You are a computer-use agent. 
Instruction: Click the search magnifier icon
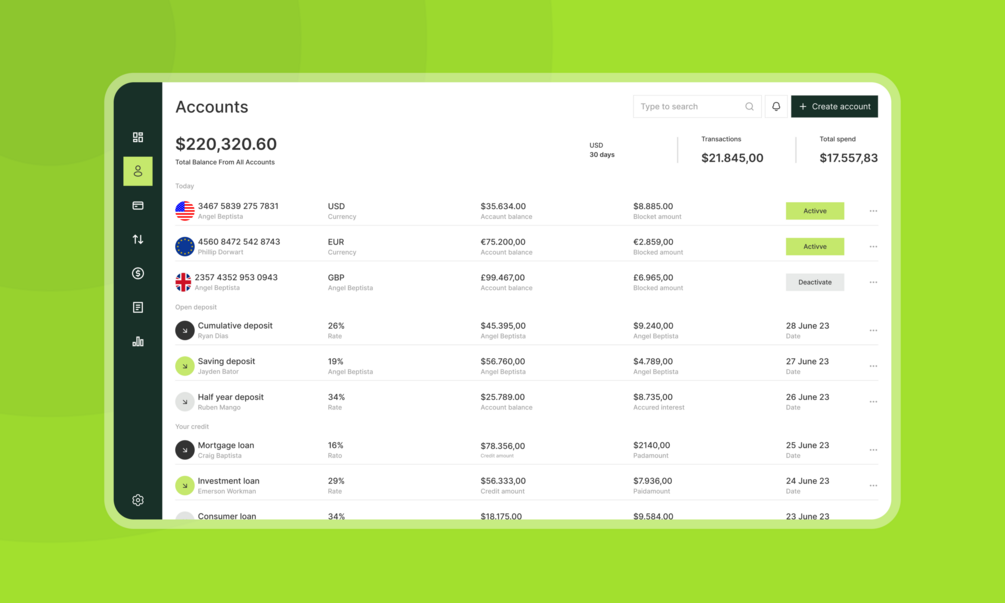(749, 106)
